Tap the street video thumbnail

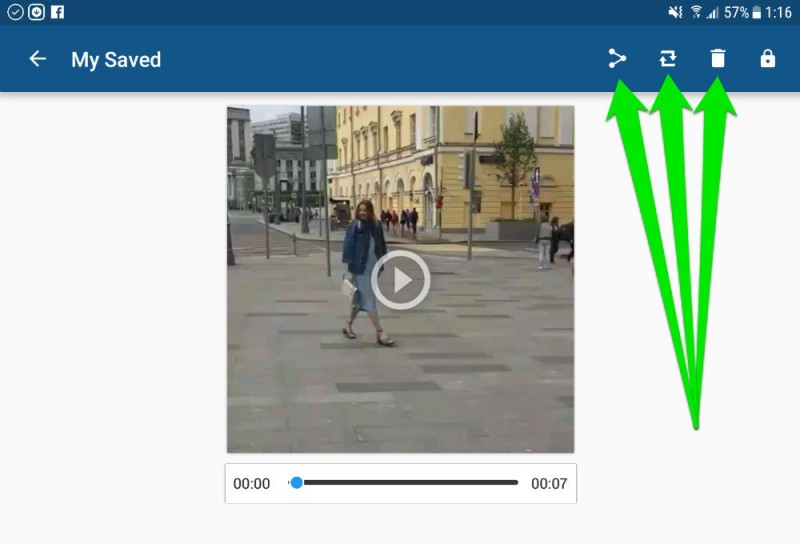point(401,279)
